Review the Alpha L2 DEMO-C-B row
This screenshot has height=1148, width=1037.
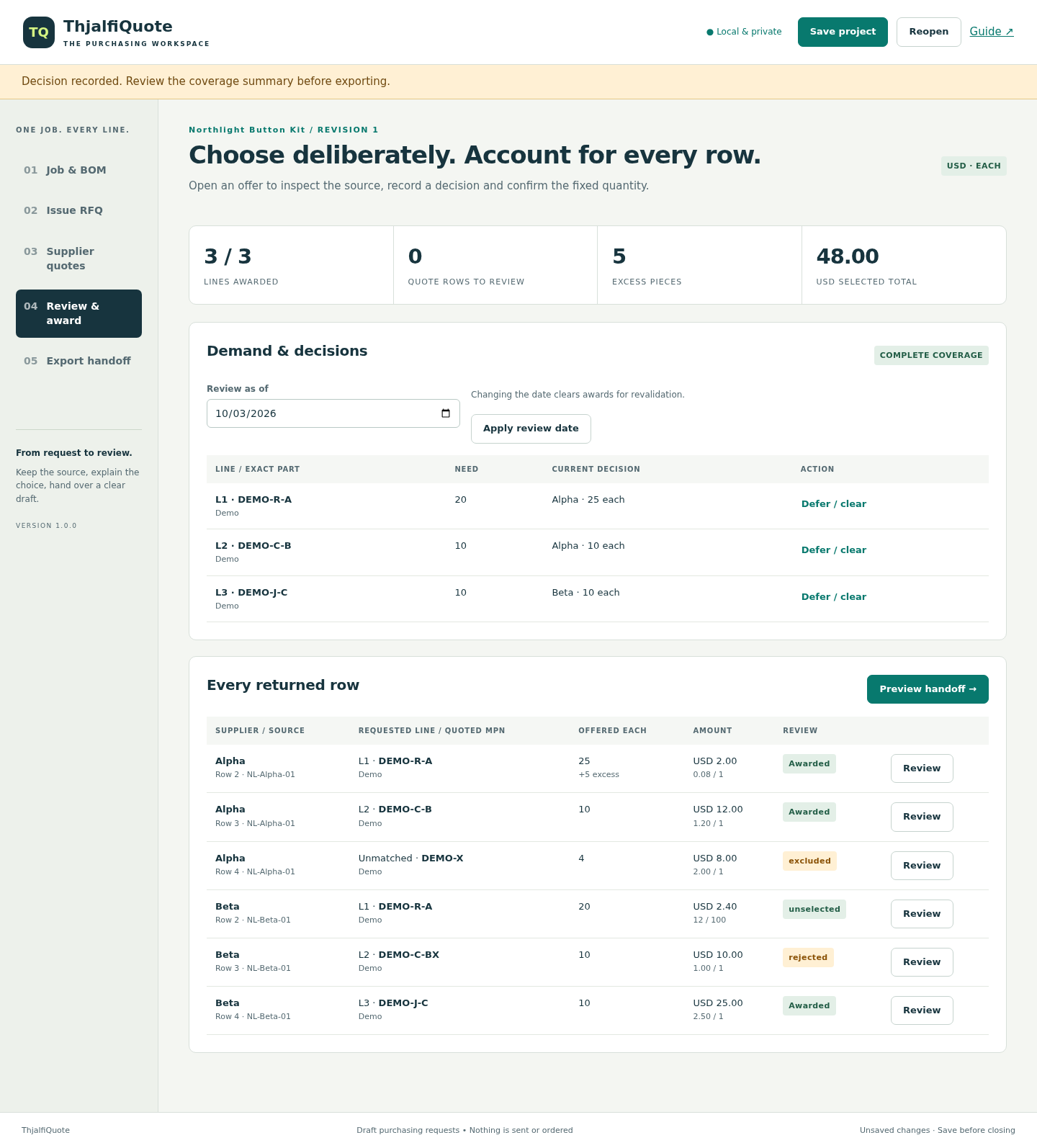tap(922, 817)
